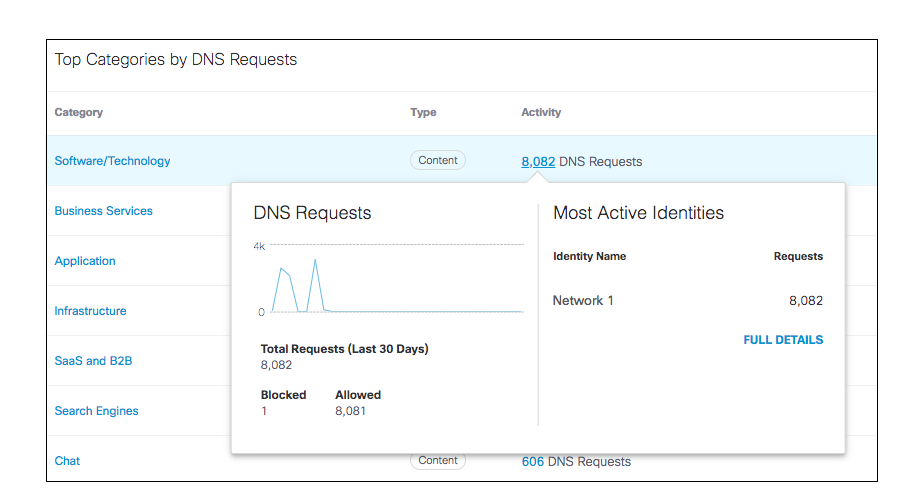Image resolution: width=899 pixels, height=499 pixels.
Task: Open the Application category link
Action: click(85, 261)
